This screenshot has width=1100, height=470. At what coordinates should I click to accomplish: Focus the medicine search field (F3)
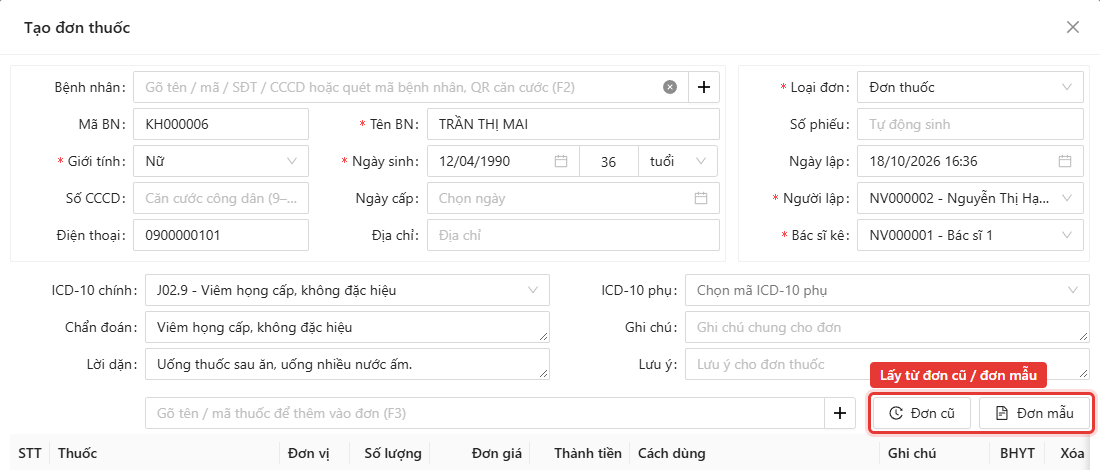485,413
